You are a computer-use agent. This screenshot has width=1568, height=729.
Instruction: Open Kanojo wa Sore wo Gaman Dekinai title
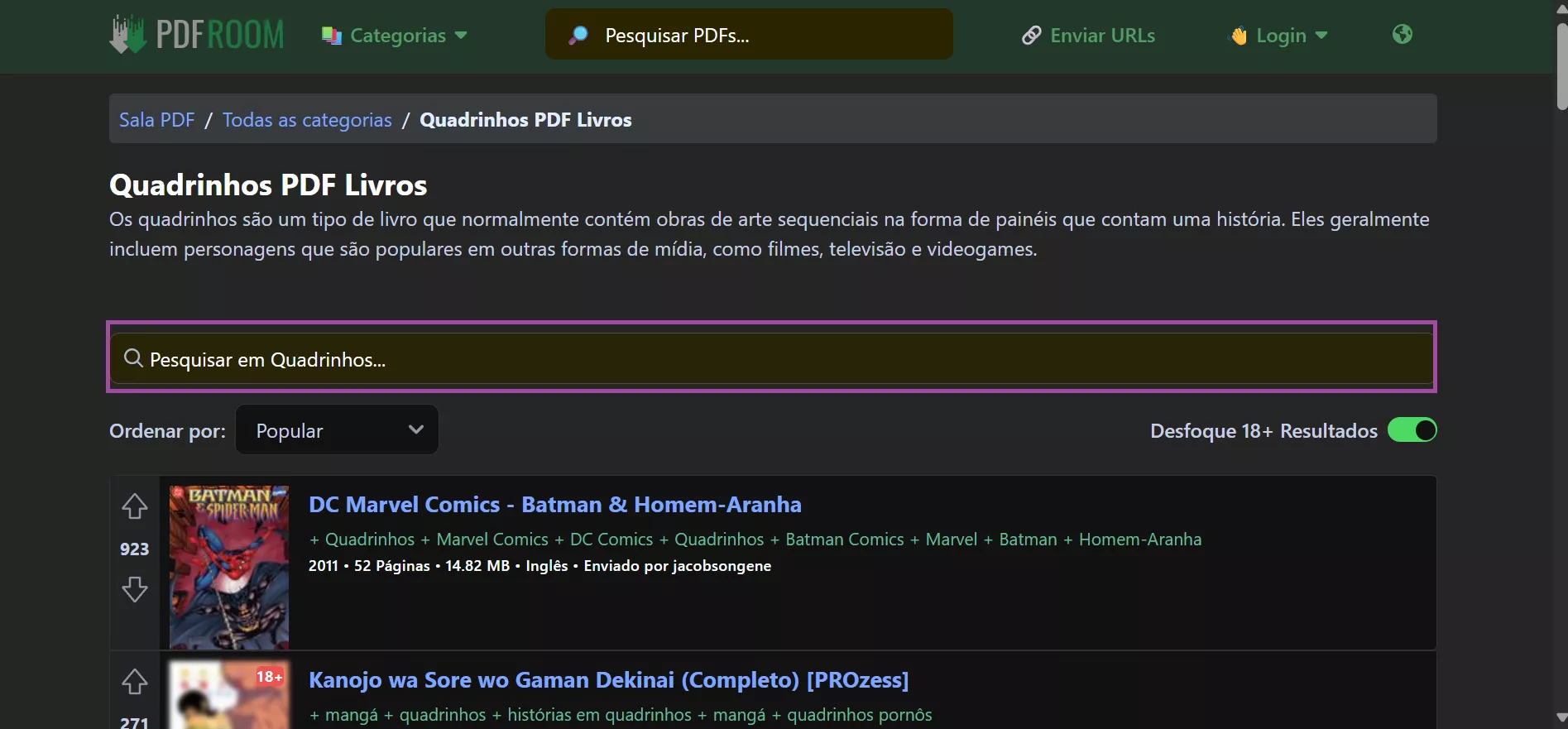click(x=609, y=680)
